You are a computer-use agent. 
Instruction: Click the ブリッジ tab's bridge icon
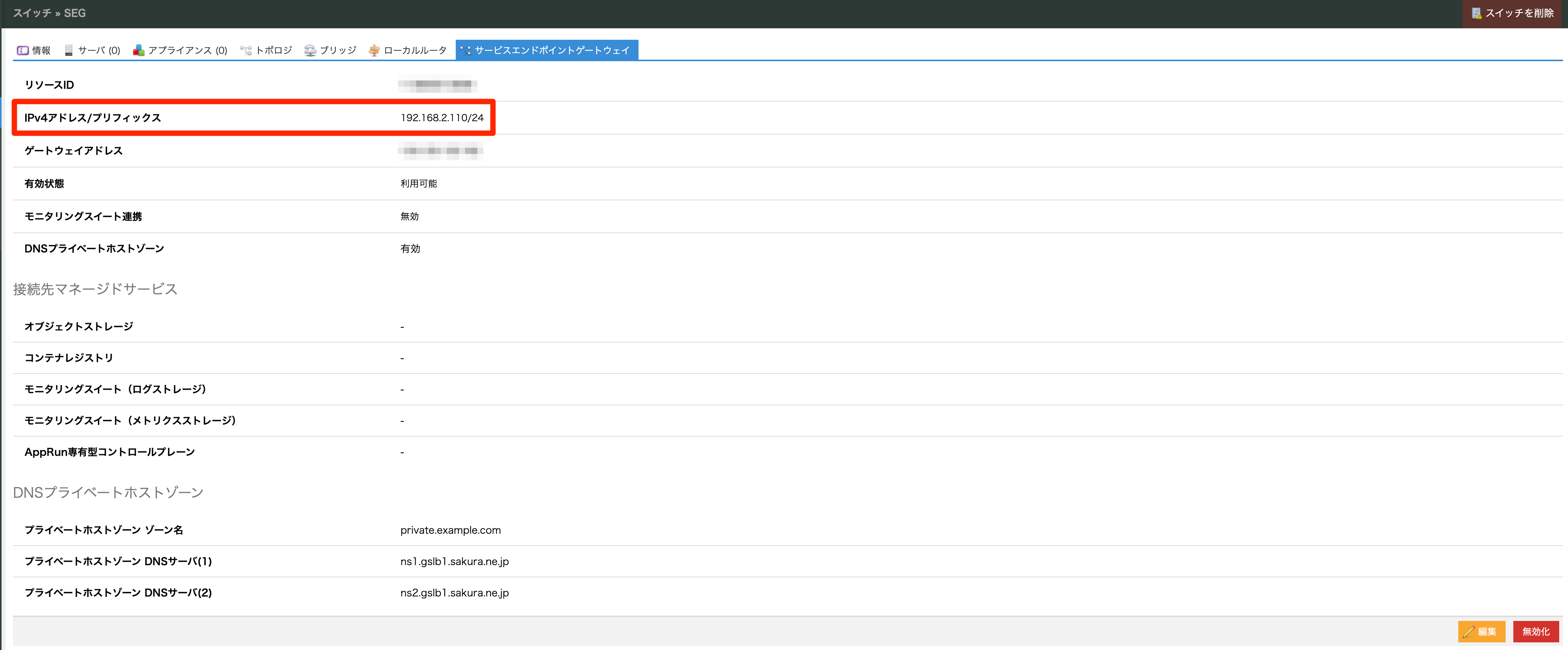click(x=310, y=50)
